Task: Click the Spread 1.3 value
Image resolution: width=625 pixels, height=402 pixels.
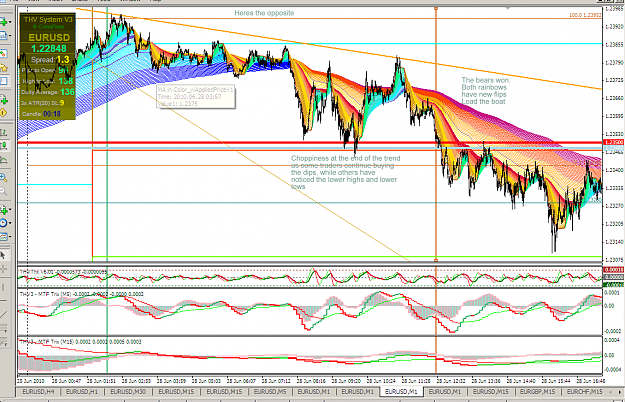Action: [x=63, y=60]
